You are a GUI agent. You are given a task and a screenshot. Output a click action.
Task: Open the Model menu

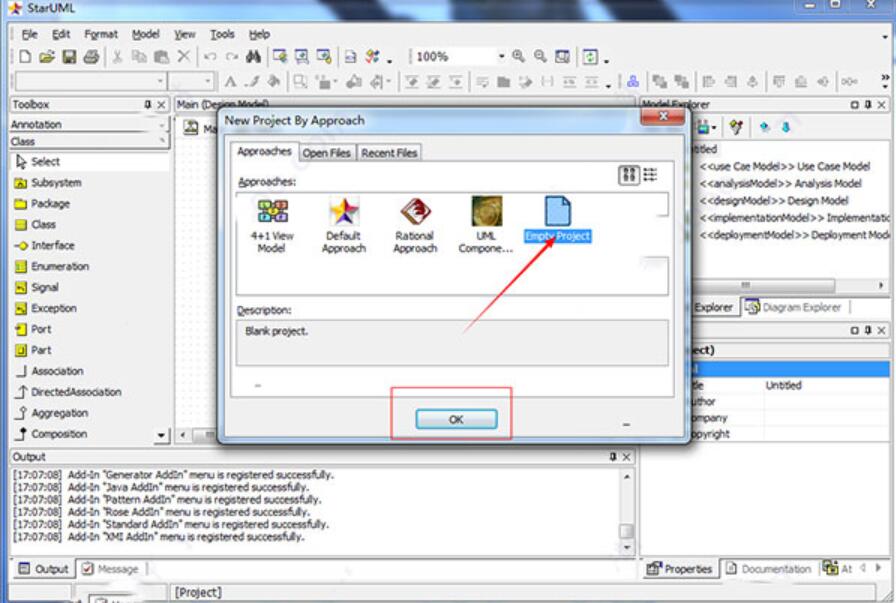click(x=145, y=34)
